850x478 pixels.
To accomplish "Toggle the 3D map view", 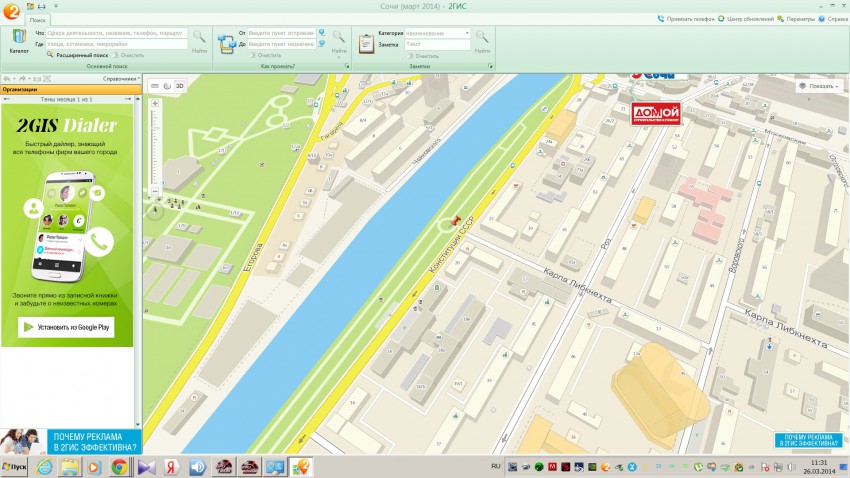I will (x=180, y=86).
